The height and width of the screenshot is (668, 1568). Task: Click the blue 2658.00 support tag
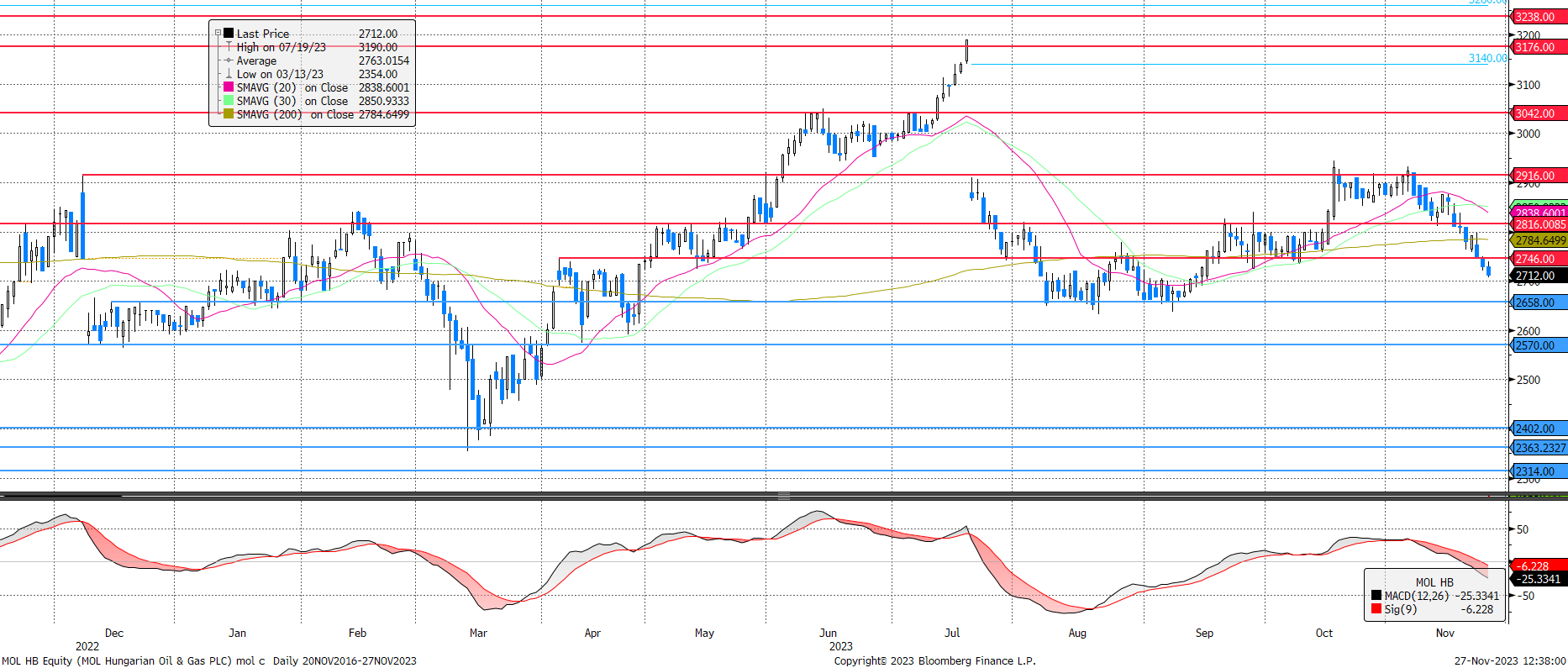1539,302
